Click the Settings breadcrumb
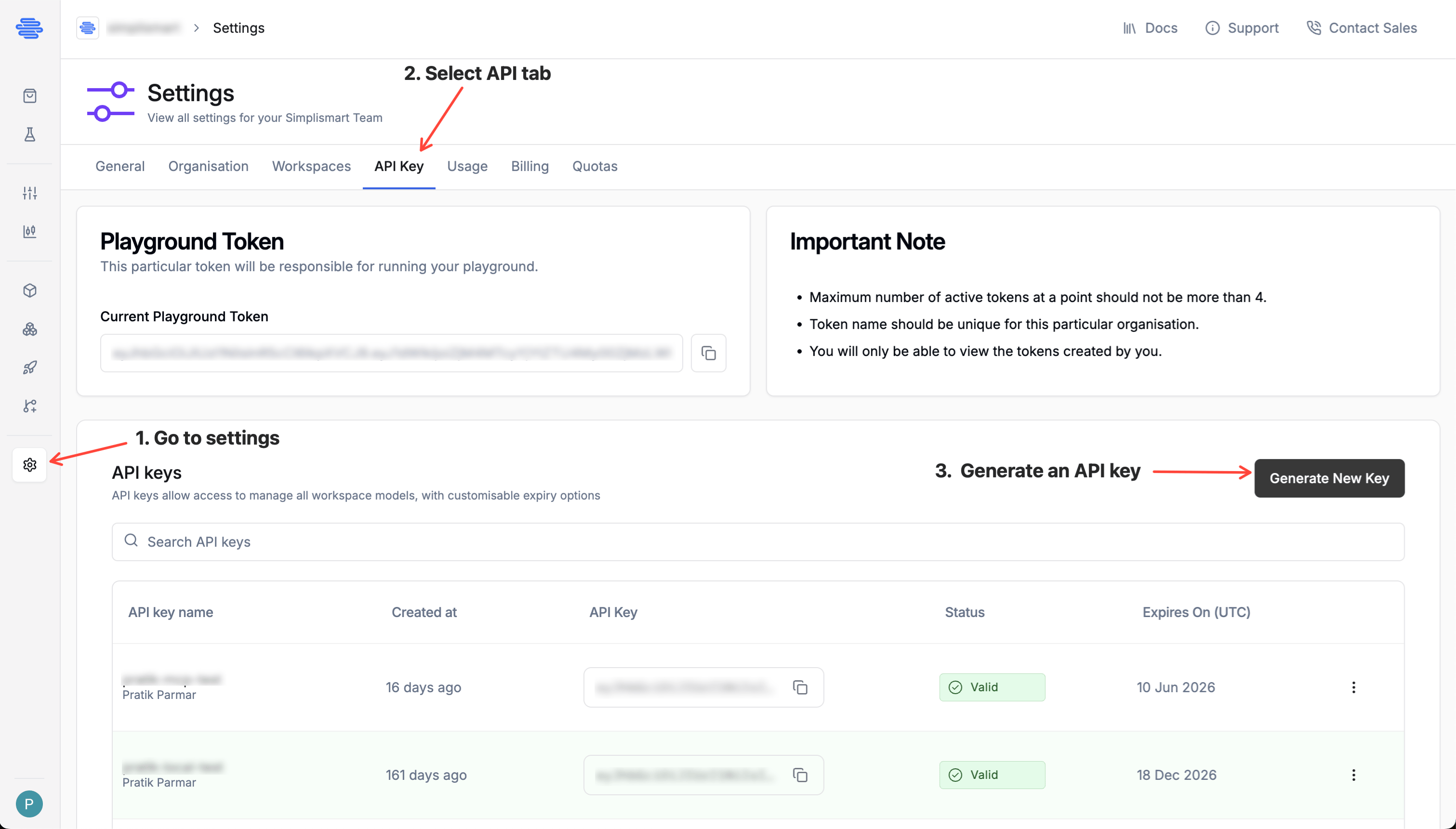1456x829 pixels. pos(238,28)
